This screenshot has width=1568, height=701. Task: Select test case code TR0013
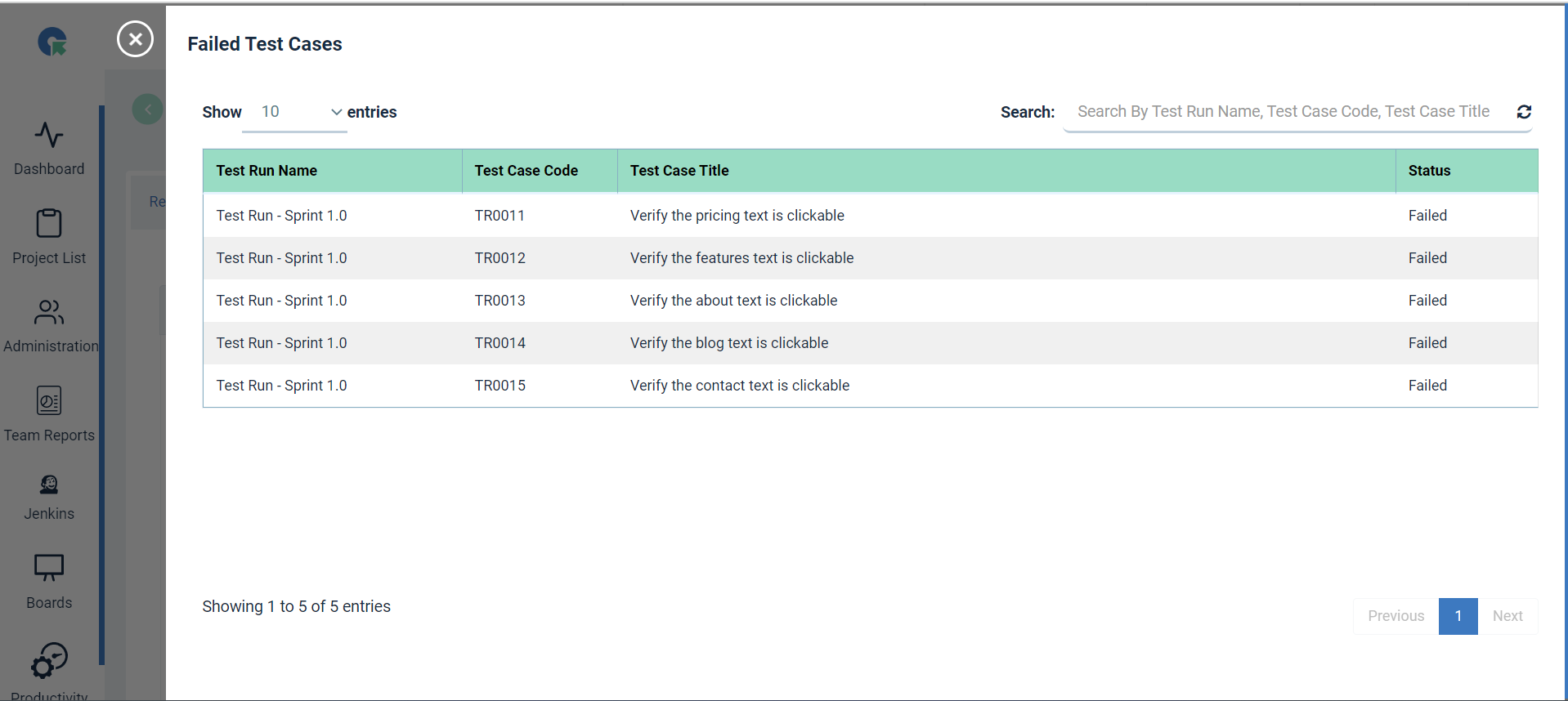click(x=500, y=301)
